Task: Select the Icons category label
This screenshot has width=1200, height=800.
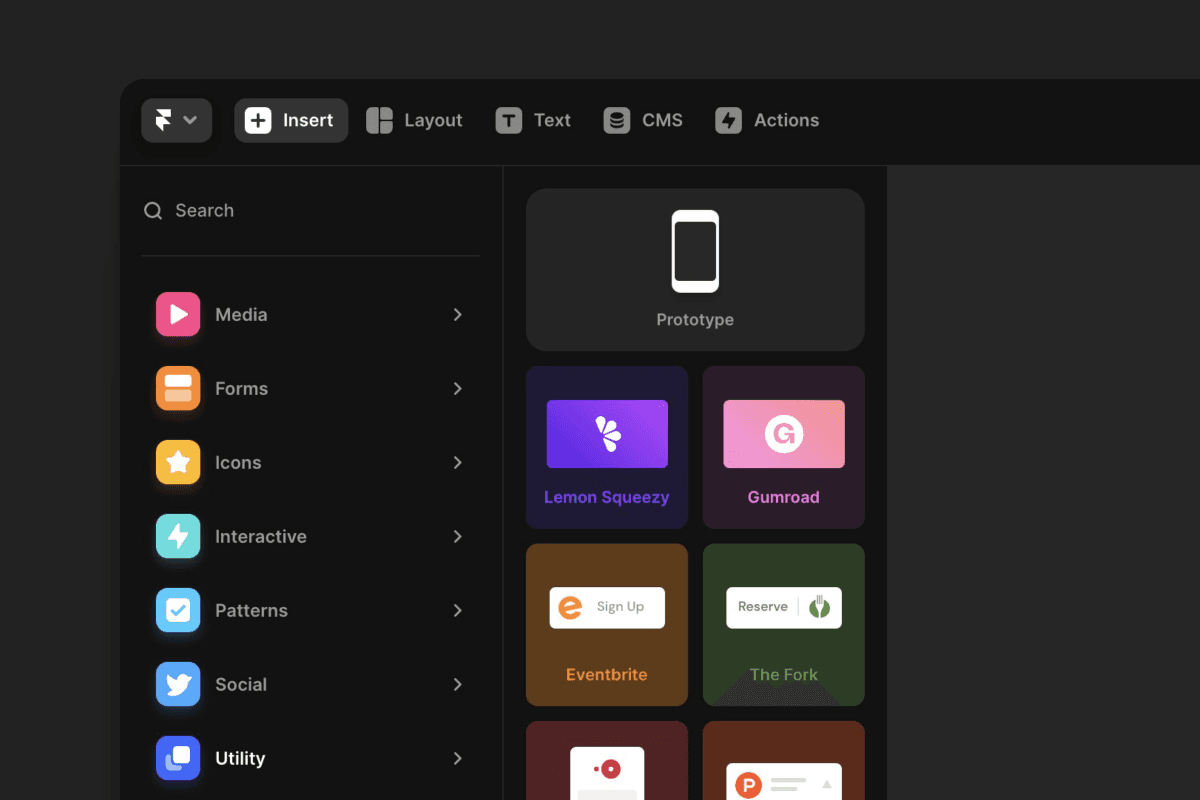Action: coord(238,462)
